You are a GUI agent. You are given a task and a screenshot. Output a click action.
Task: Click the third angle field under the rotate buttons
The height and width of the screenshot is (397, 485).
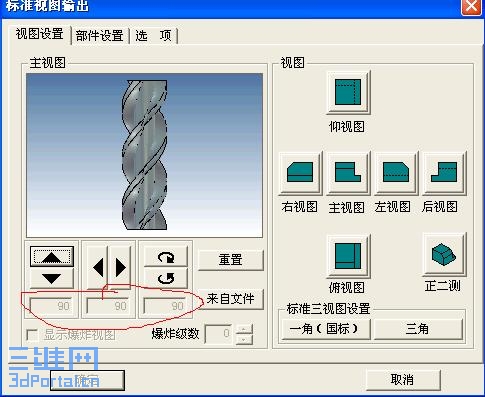165,306
